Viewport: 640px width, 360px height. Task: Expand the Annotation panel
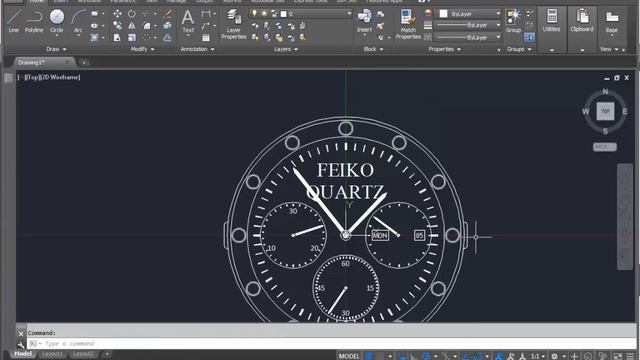197,49
